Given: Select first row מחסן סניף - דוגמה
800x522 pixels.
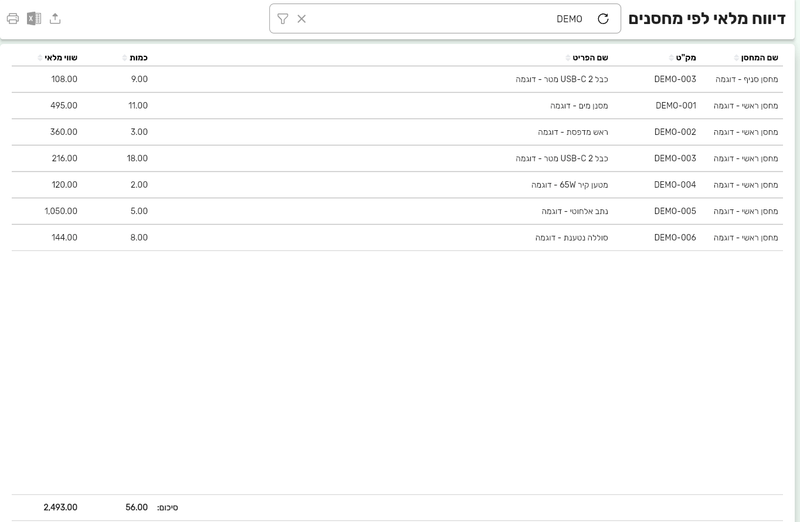Looking at the screenshot, I should pyautogui.click(x=397, y=79).
